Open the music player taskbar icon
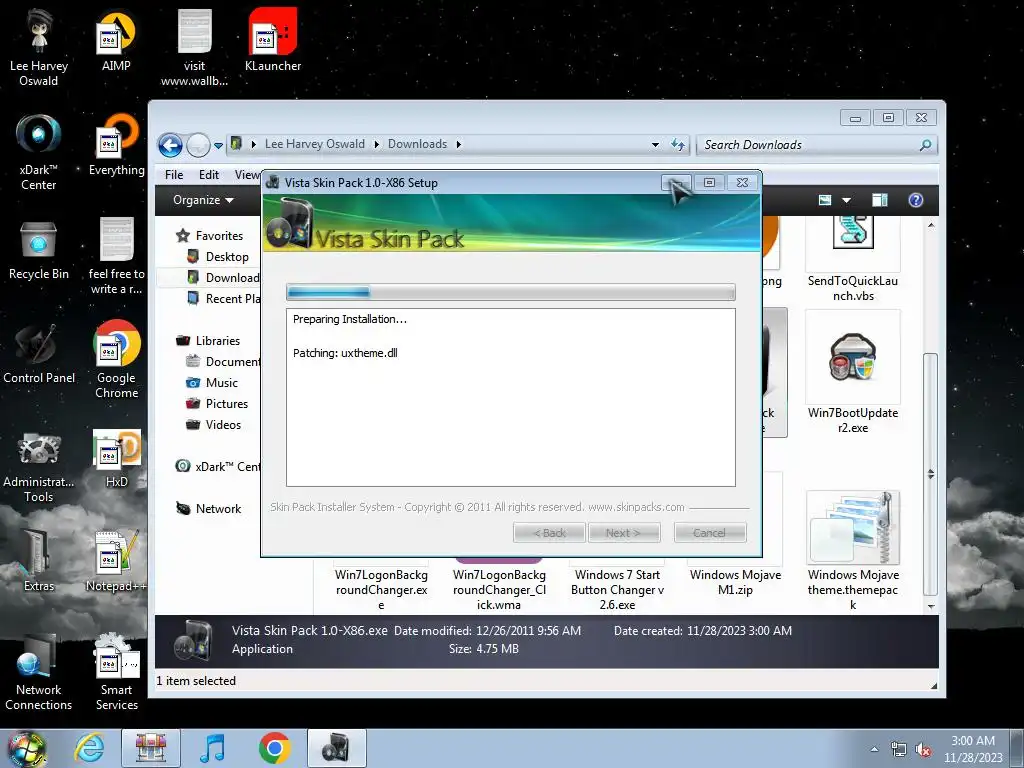Image resolution: width=1024 pixels, height=768 pixels. coord(212,748)
